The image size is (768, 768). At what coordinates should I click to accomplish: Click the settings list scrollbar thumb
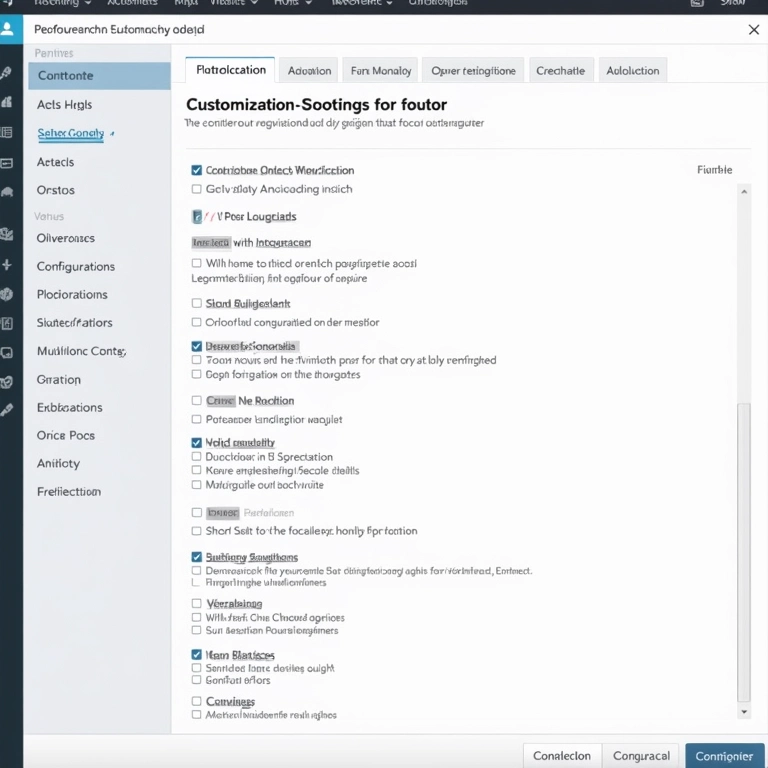[x=744, y=552]
